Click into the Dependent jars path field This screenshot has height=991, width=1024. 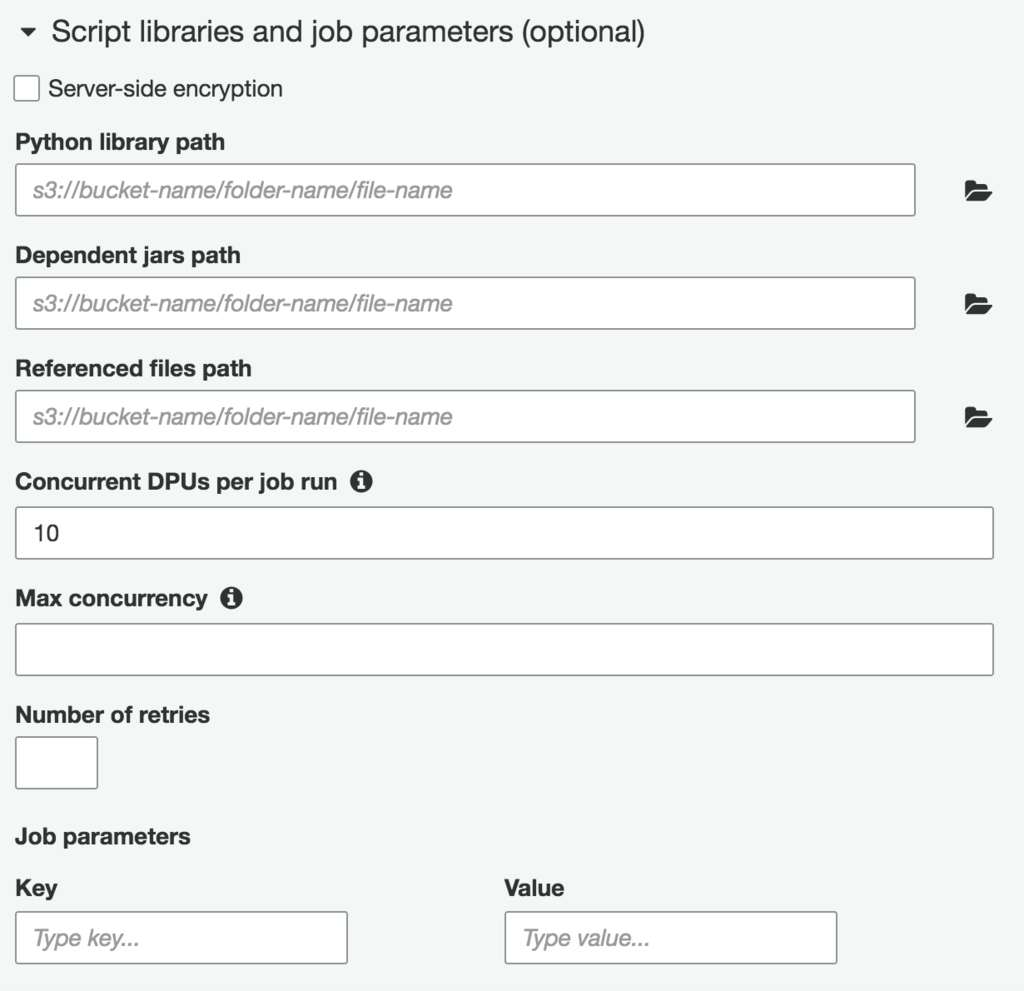click(x=465, y=303)
